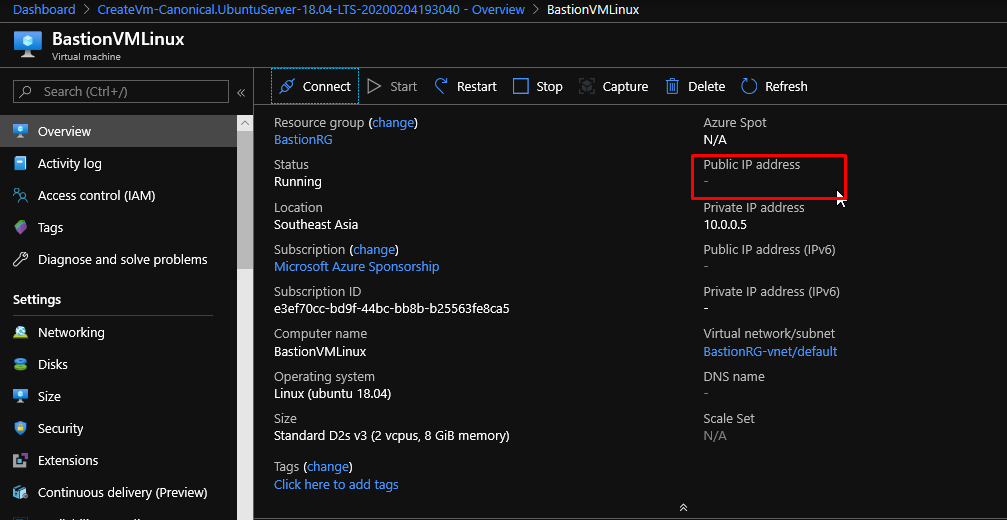Open Microsoft Azure Sponsorship link
The width and height of the screenshot is (1007, 520).
(x=356, y=266)
